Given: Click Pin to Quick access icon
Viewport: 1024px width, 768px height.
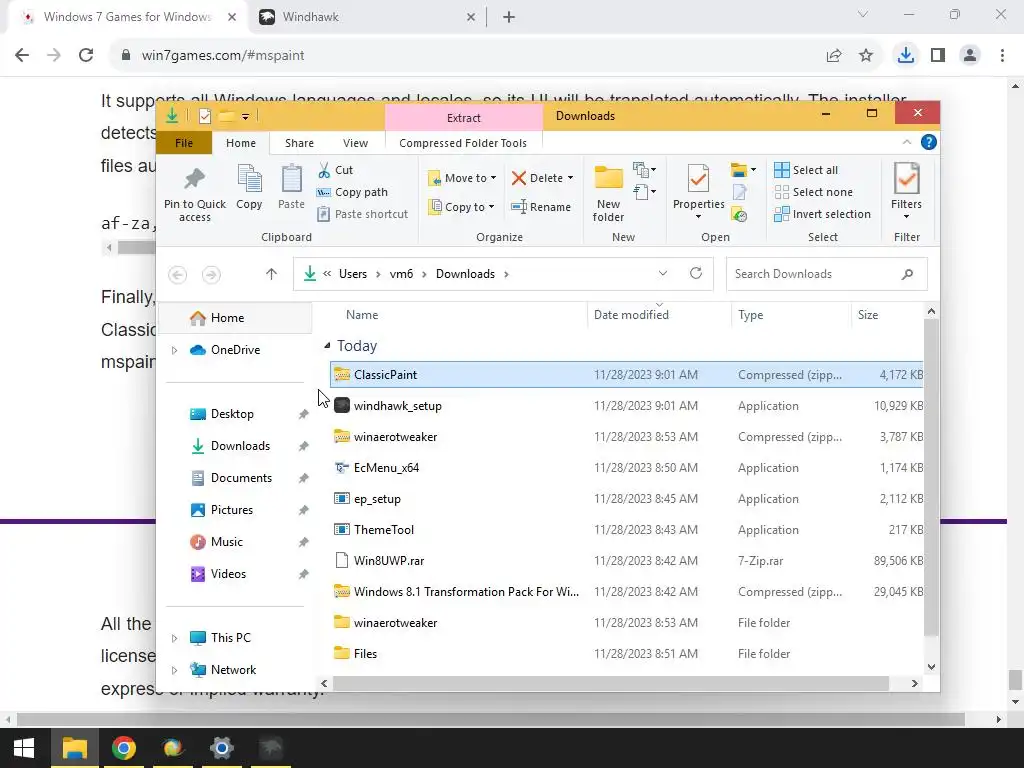Looking at the screenshot, I should tap(195, 178).
